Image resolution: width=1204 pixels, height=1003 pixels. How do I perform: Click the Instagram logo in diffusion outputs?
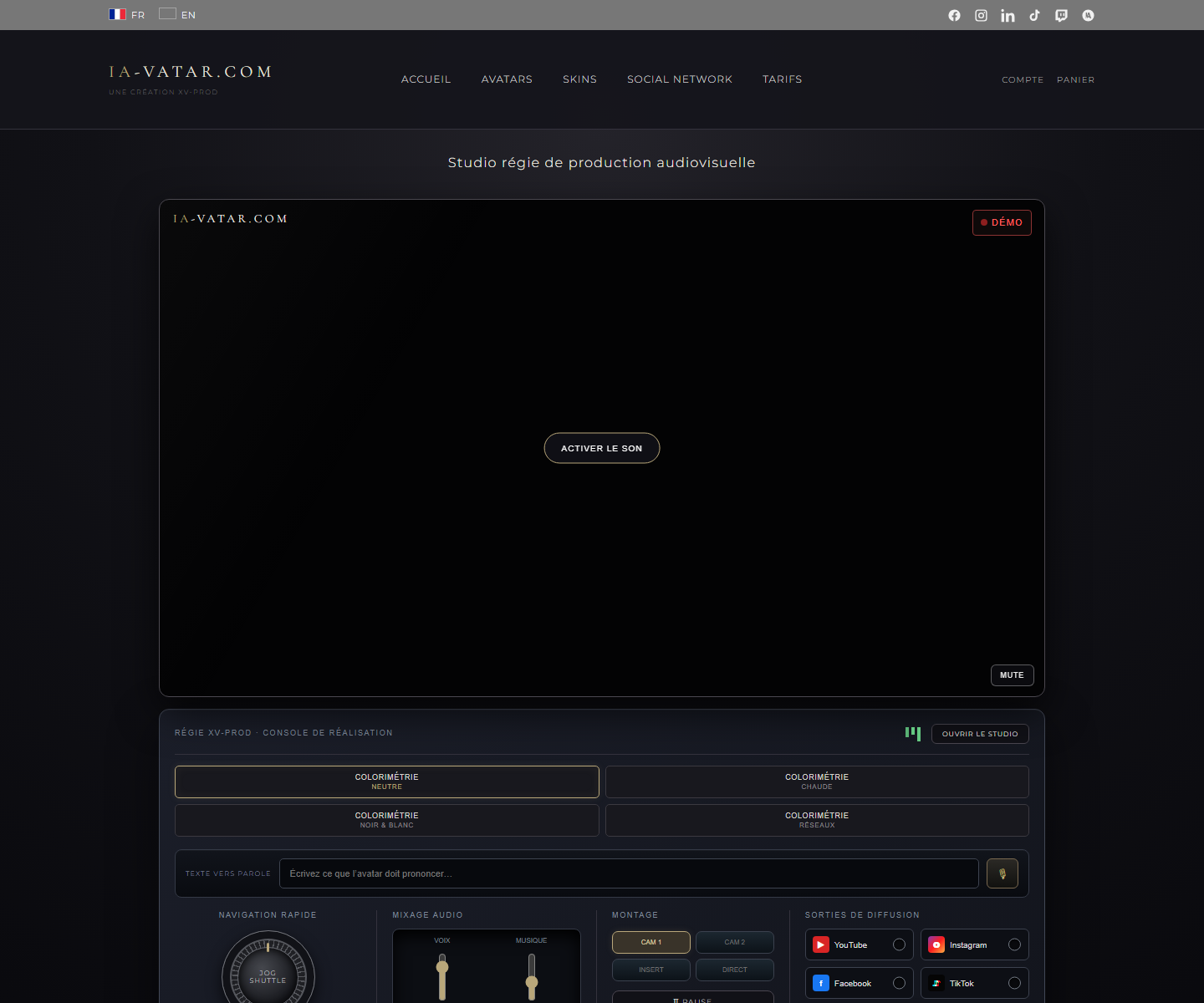(936, 944)
